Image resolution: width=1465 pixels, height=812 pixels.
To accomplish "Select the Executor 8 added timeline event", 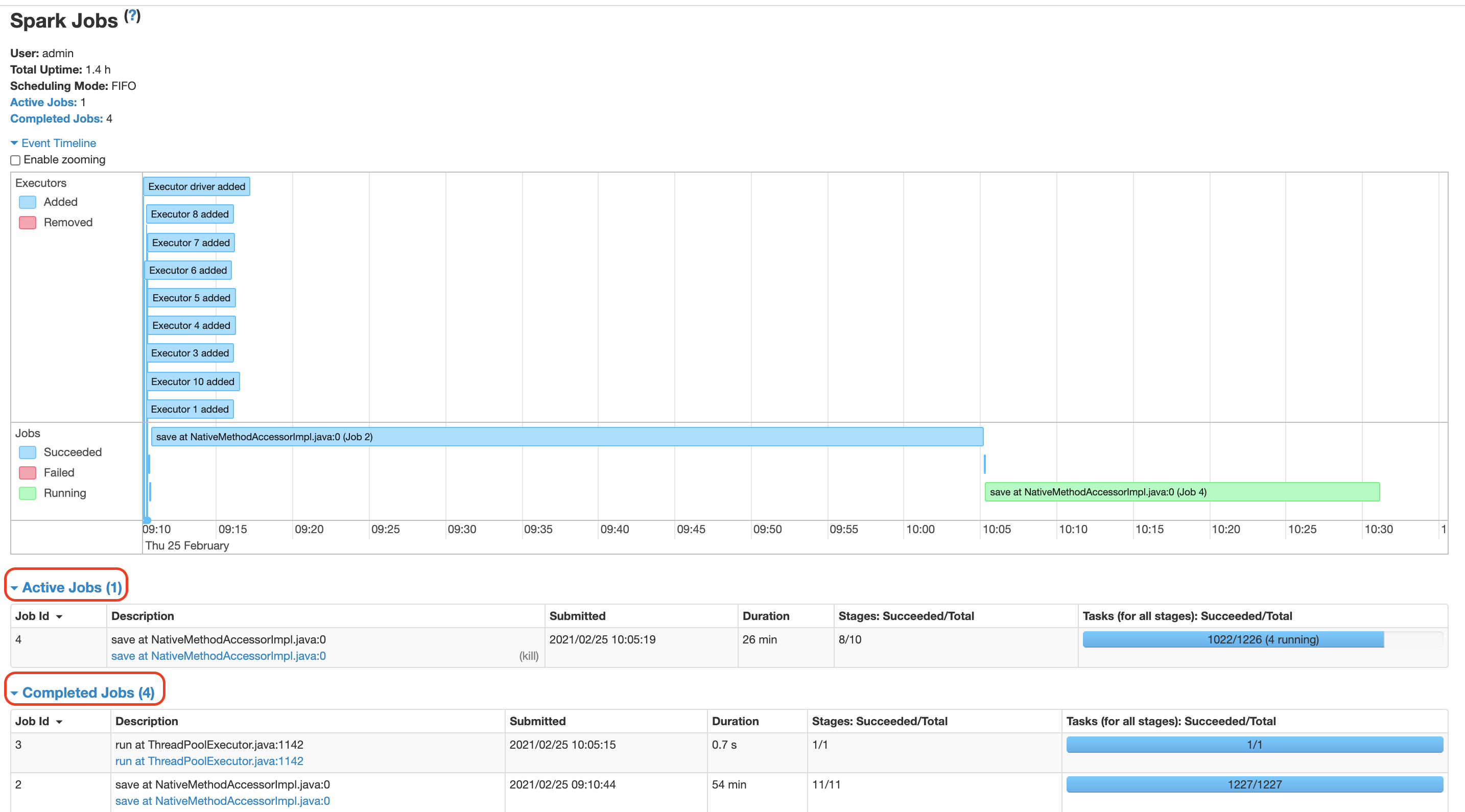I will [x=190, y=214].
